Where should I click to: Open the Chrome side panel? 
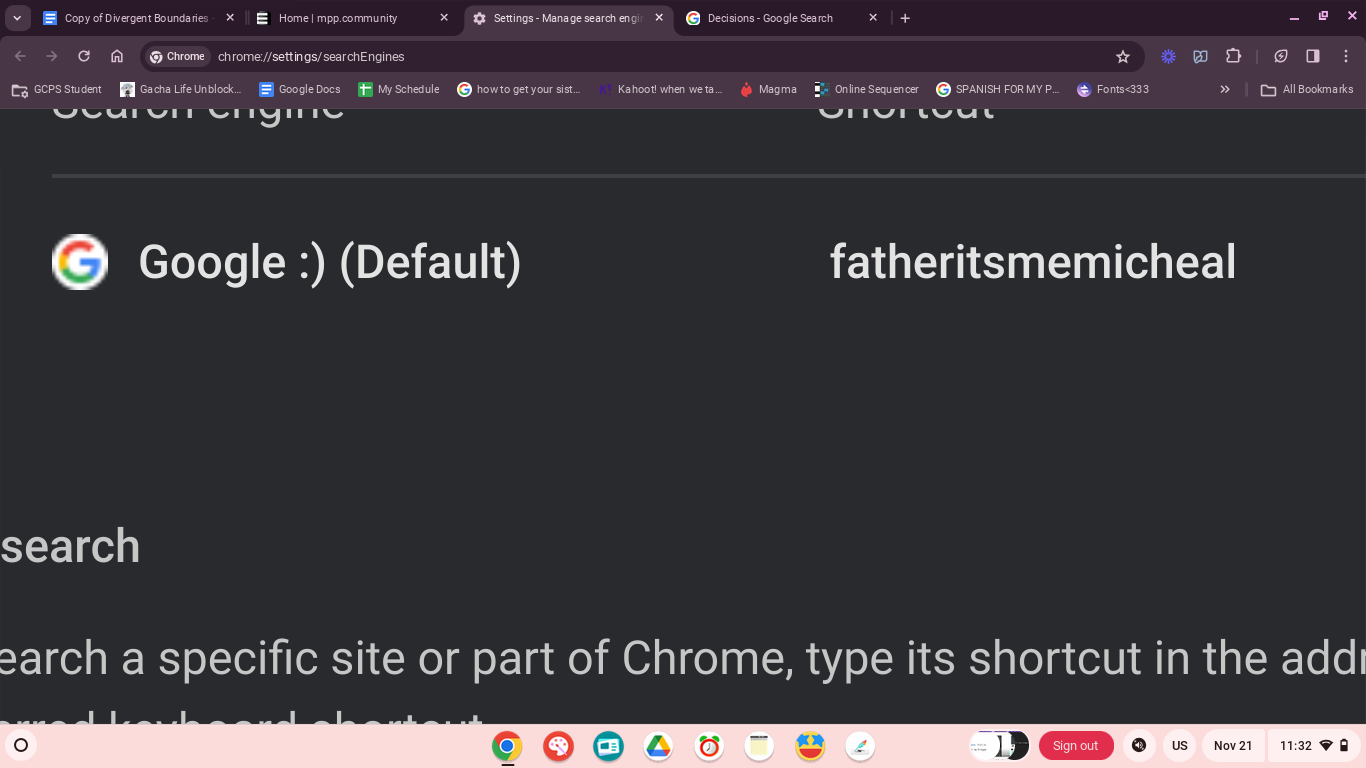(x=1313, y=56)
